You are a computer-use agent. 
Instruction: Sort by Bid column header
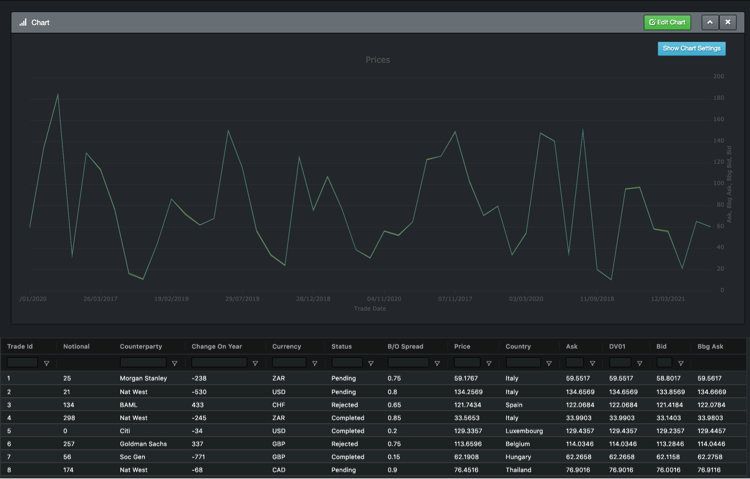[x=662, y=346]
